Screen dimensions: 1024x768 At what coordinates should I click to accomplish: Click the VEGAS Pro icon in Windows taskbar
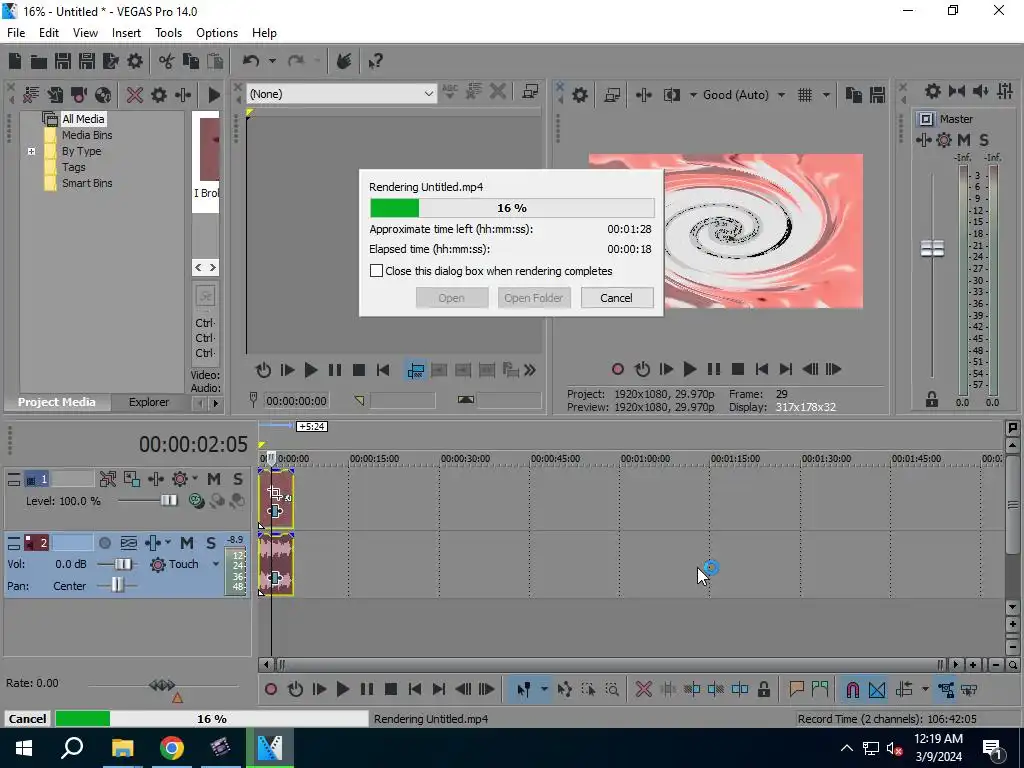pyautogui.click(x=270, y=748)
